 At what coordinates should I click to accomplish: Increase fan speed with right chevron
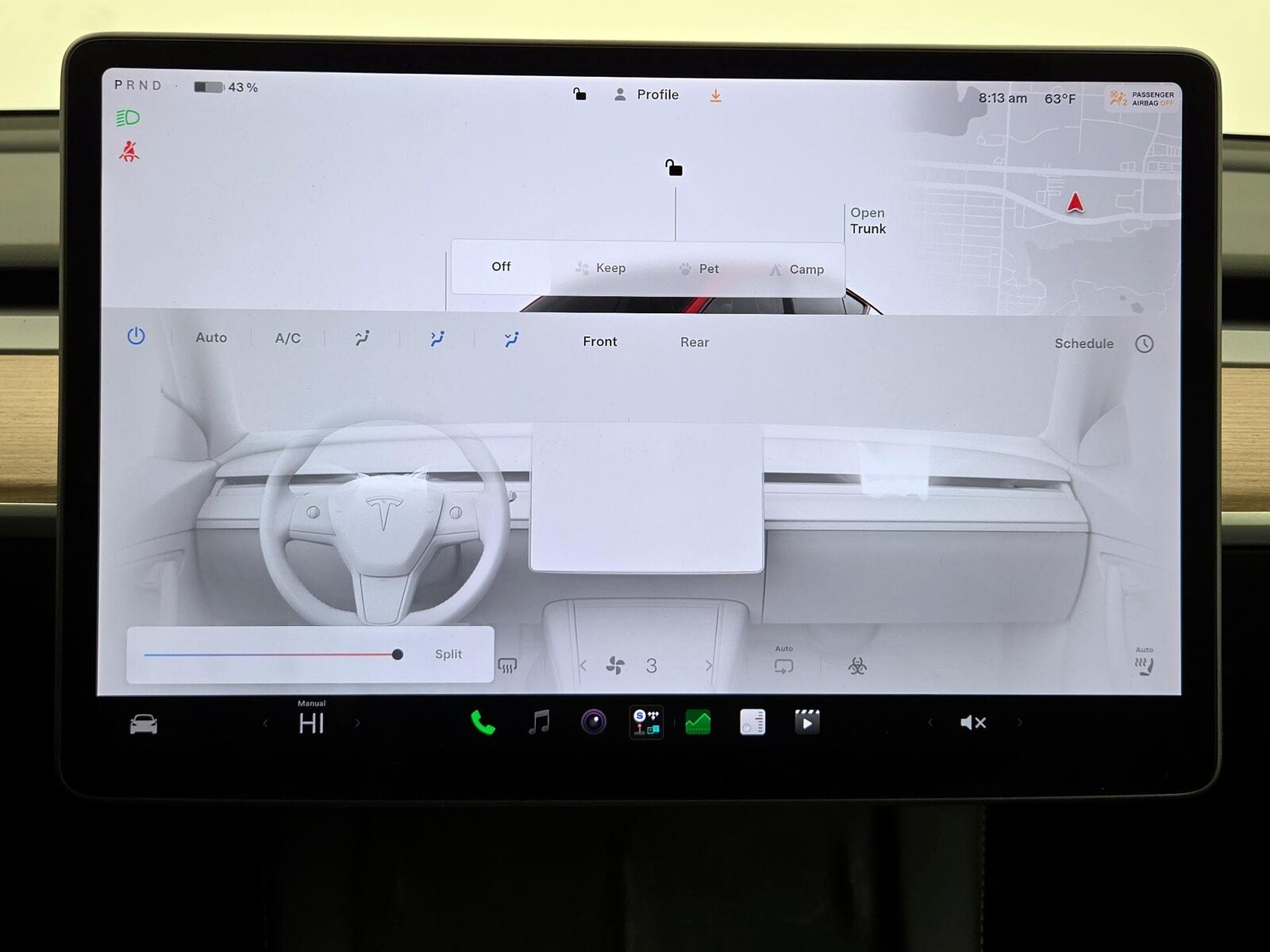click(709, 666)
